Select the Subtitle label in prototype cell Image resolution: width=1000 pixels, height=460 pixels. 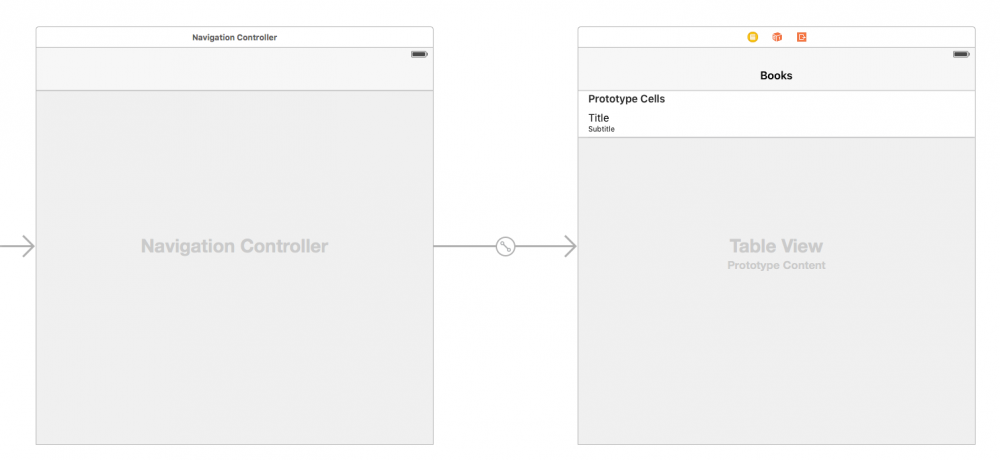coord(601,129)
